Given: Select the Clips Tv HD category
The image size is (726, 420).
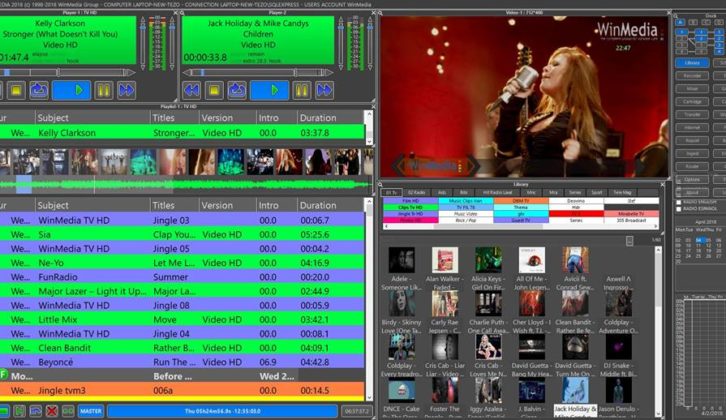Looking at the screenshot, I should (x=411, y=207).
